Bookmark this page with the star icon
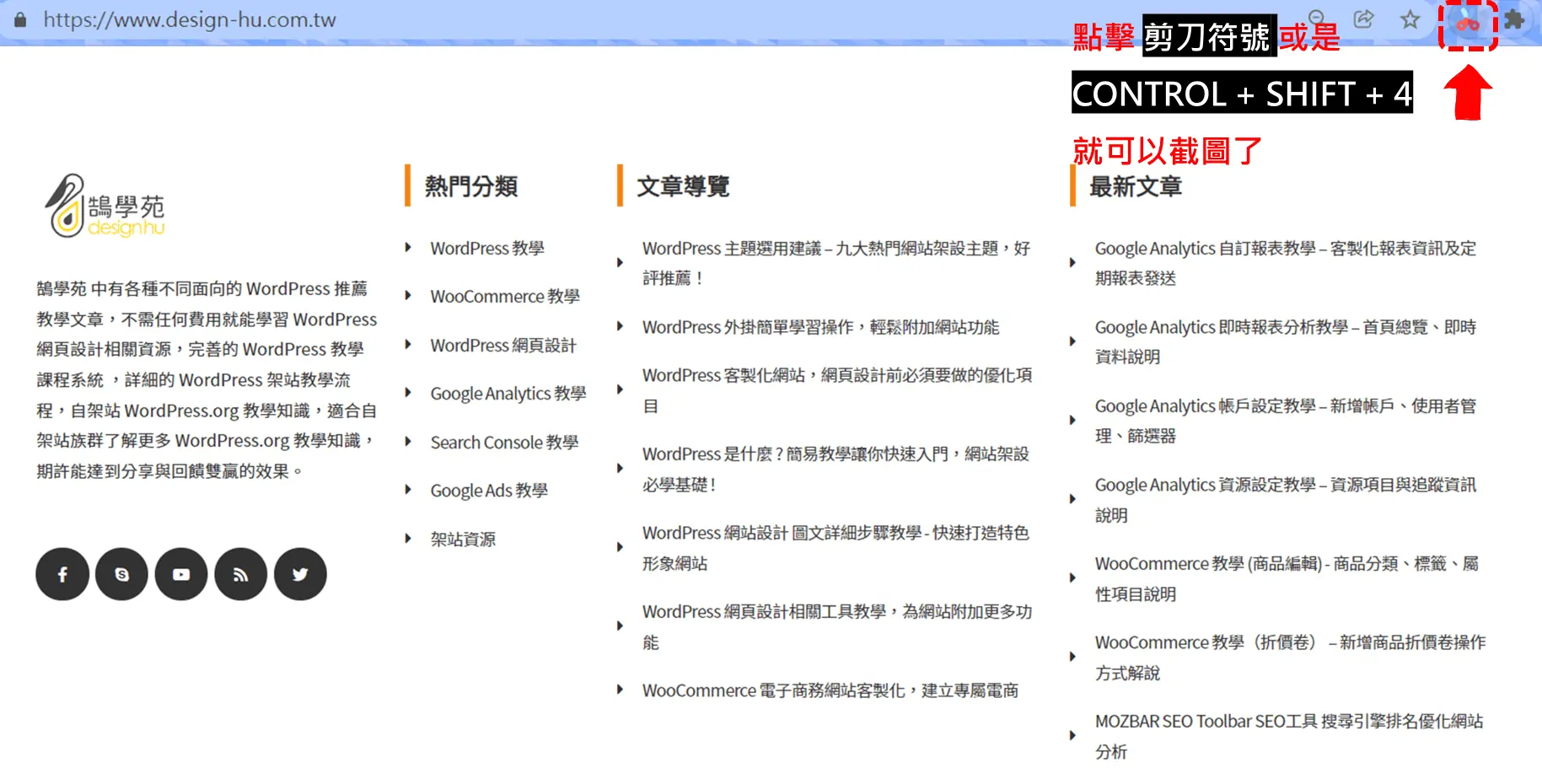 click(x=1410, y=19)
